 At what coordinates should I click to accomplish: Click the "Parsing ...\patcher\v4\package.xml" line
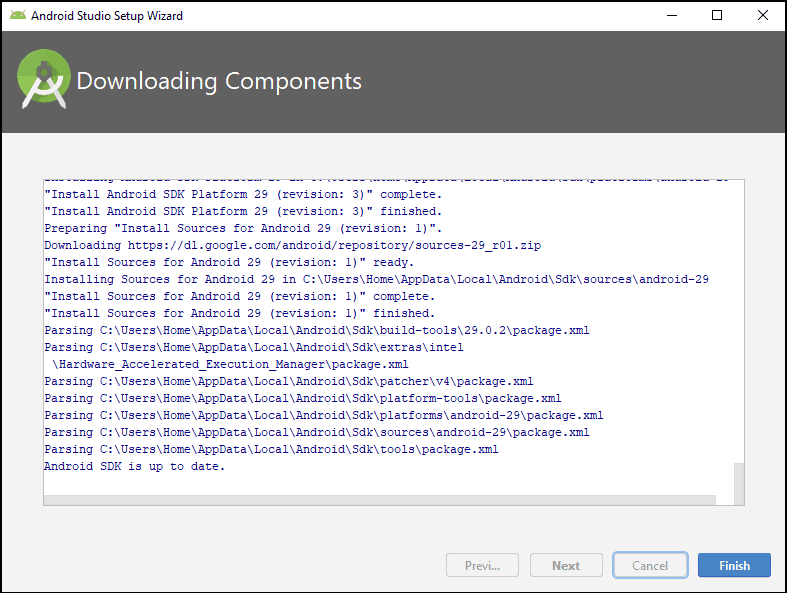(289, 382)
